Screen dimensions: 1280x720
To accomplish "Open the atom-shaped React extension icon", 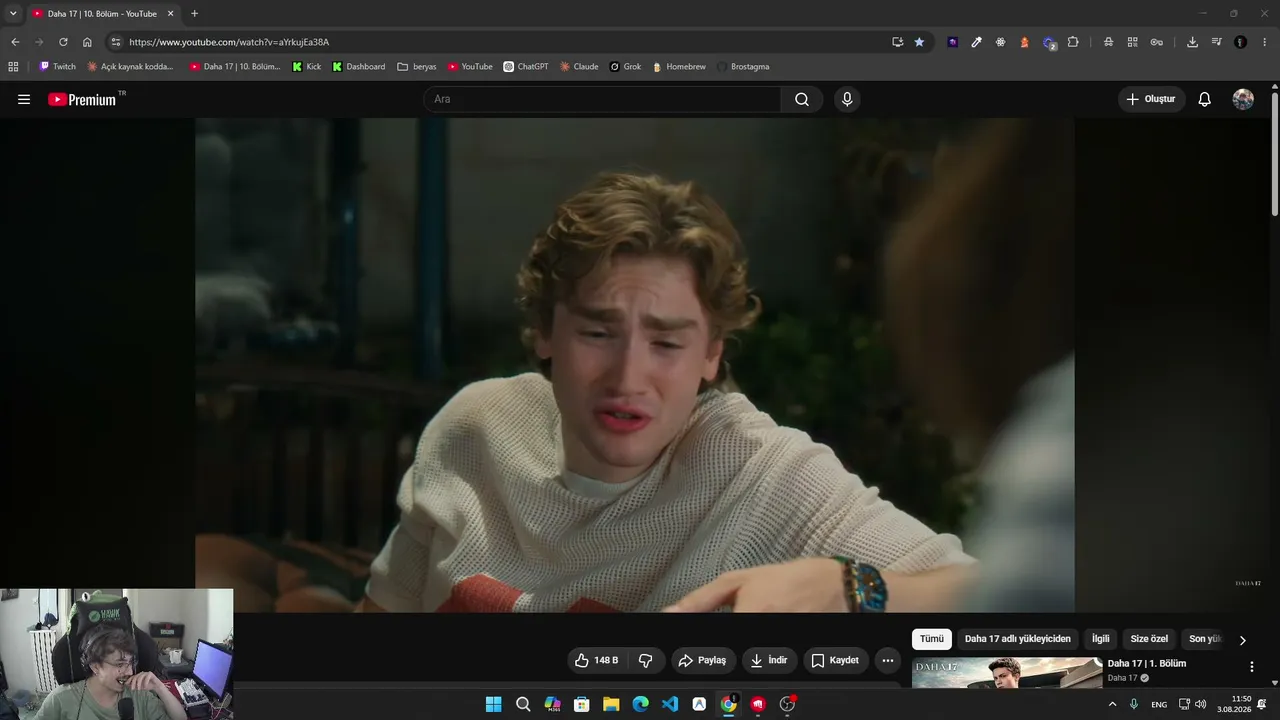I will tap(1000, 42).
